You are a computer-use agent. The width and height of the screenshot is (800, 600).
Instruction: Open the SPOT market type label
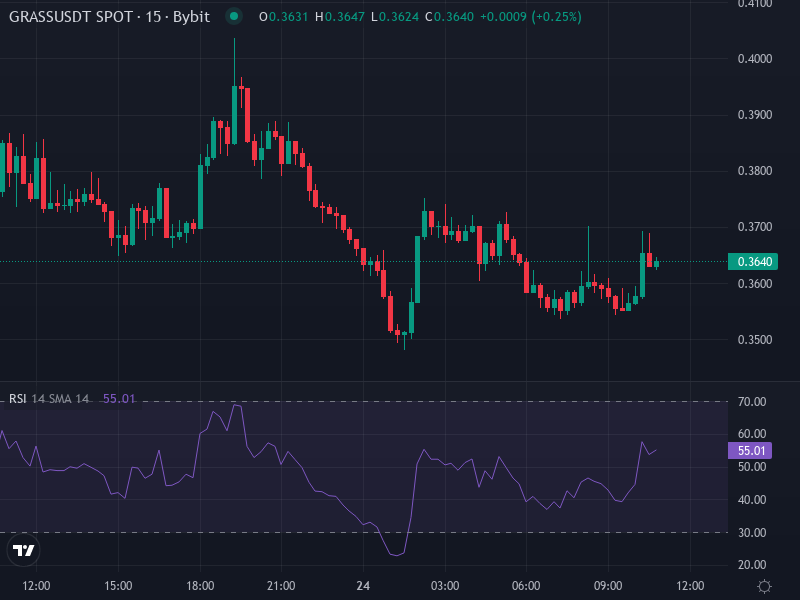113,16
